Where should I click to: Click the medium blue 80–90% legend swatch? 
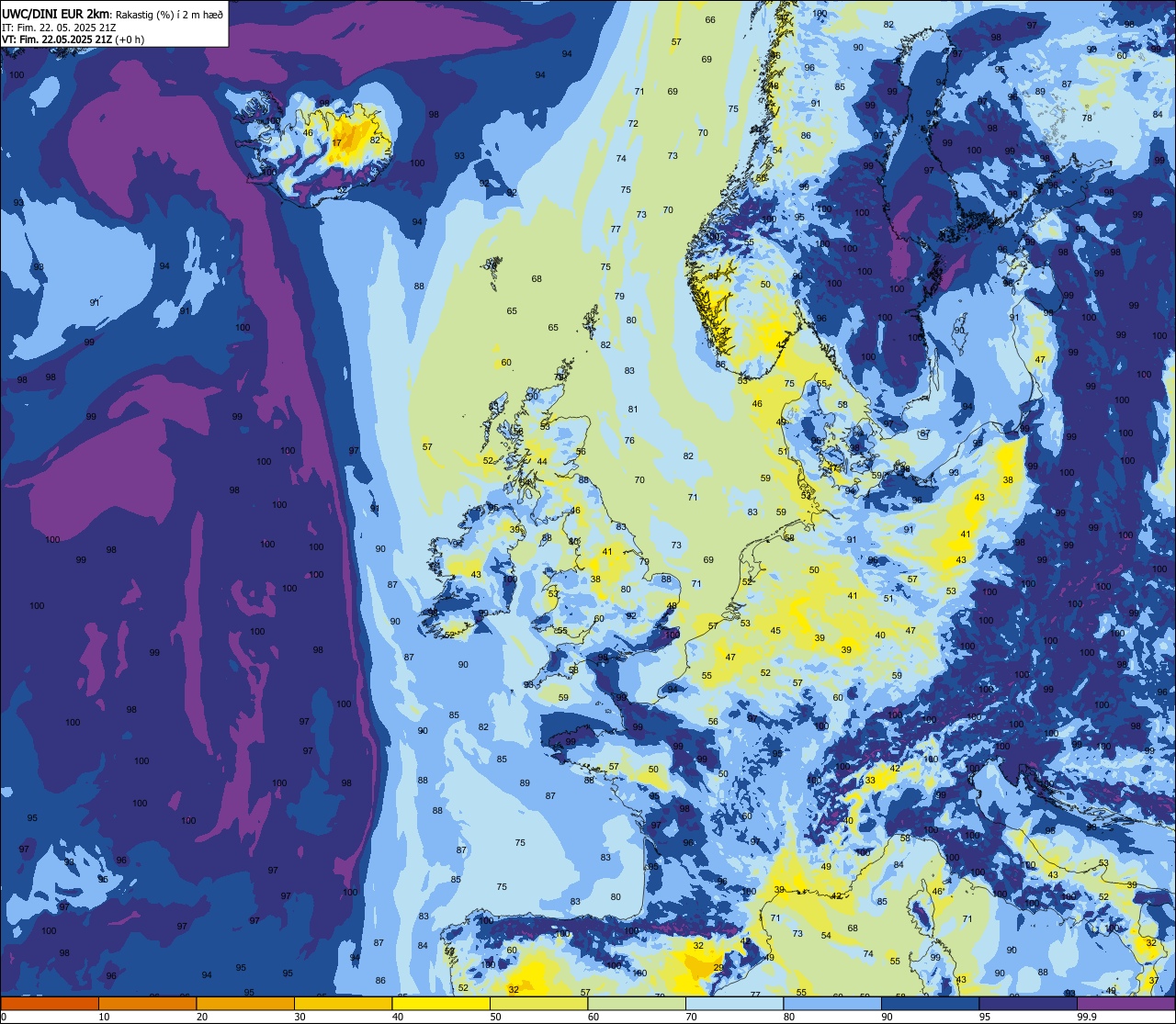(x=832, y=1003)
